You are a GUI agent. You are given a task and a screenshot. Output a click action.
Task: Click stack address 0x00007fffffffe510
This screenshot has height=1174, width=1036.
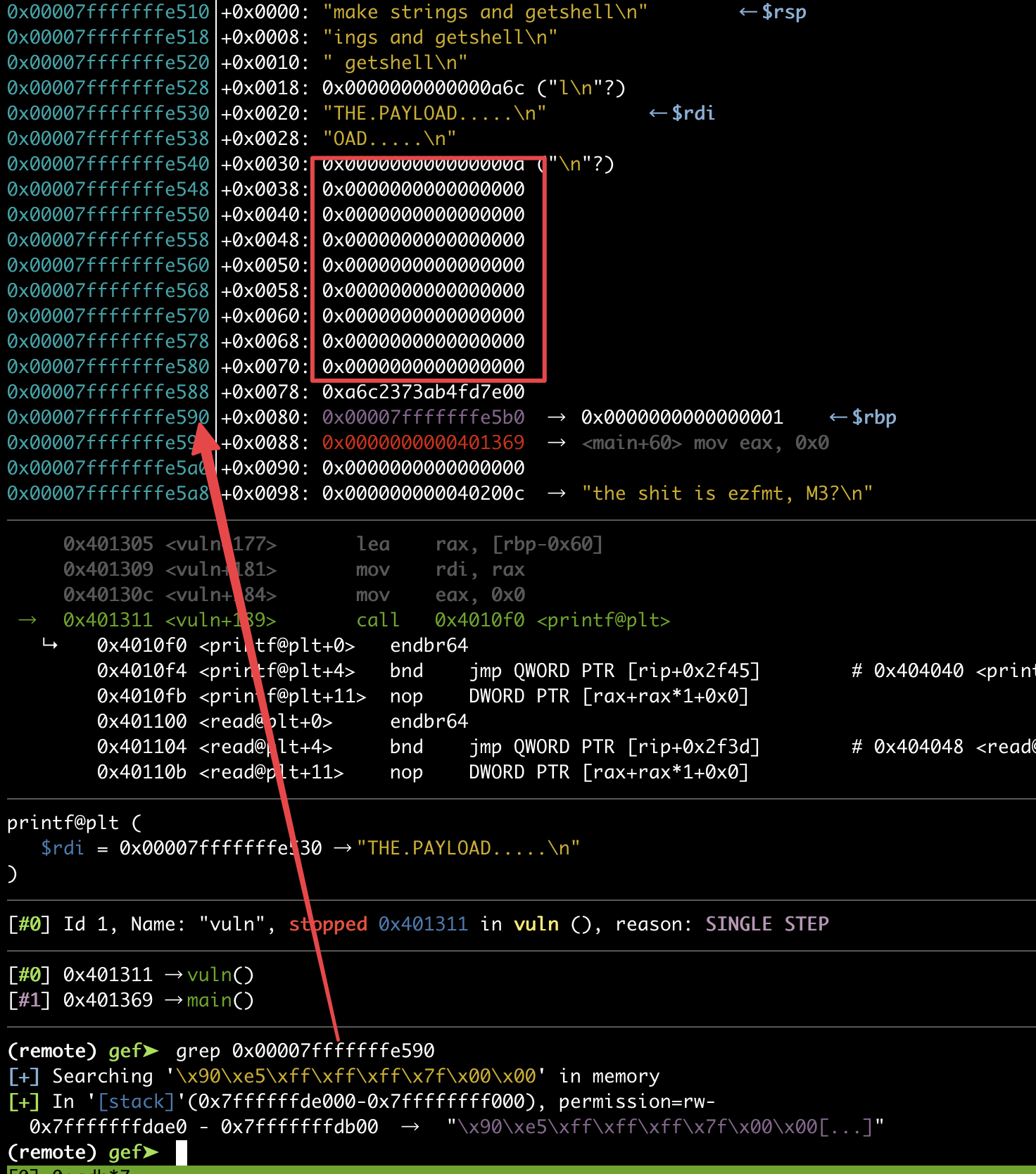108,12
